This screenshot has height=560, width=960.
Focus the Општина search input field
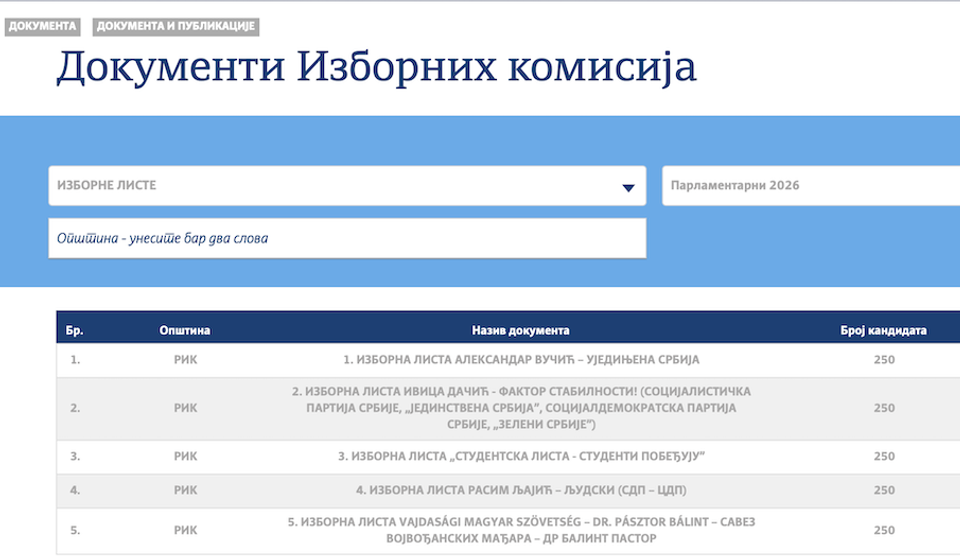click(x=347, y=238)
